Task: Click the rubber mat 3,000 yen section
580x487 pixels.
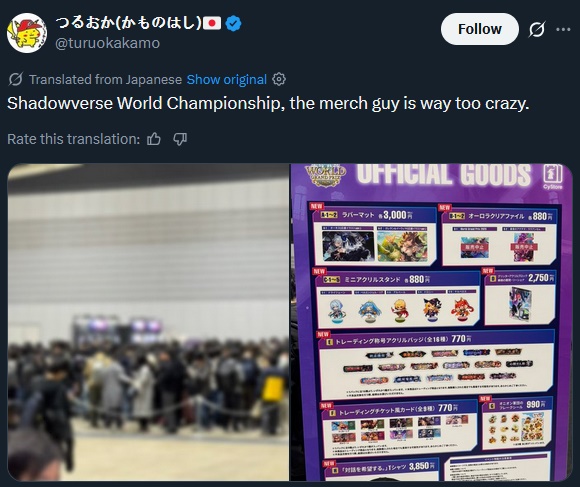Action: (374, 236)
